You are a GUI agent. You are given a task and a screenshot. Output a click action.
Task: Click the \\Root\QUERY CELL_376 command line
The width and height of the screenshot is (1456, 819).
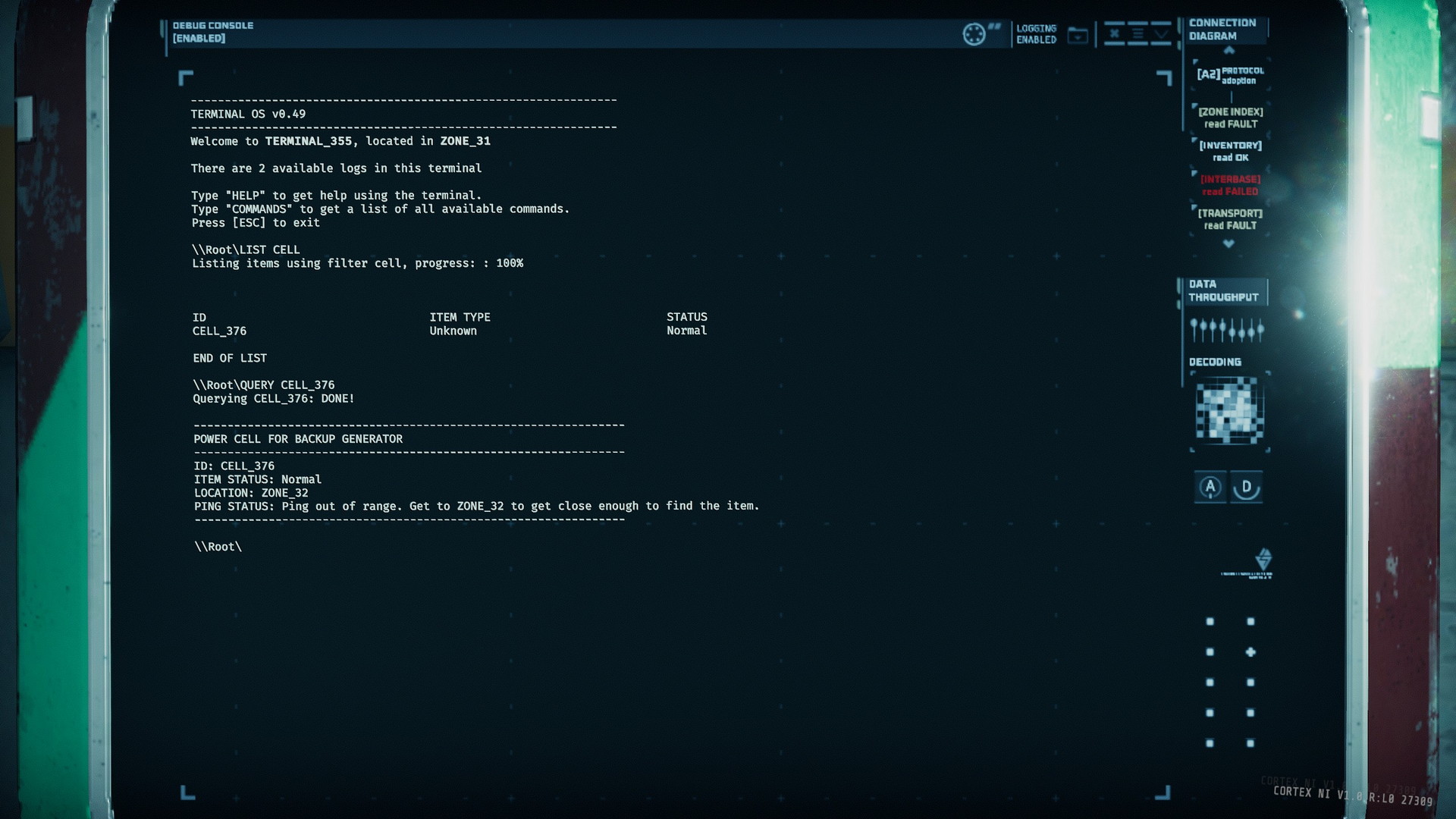pyautogui.click(x=263, y=385)
